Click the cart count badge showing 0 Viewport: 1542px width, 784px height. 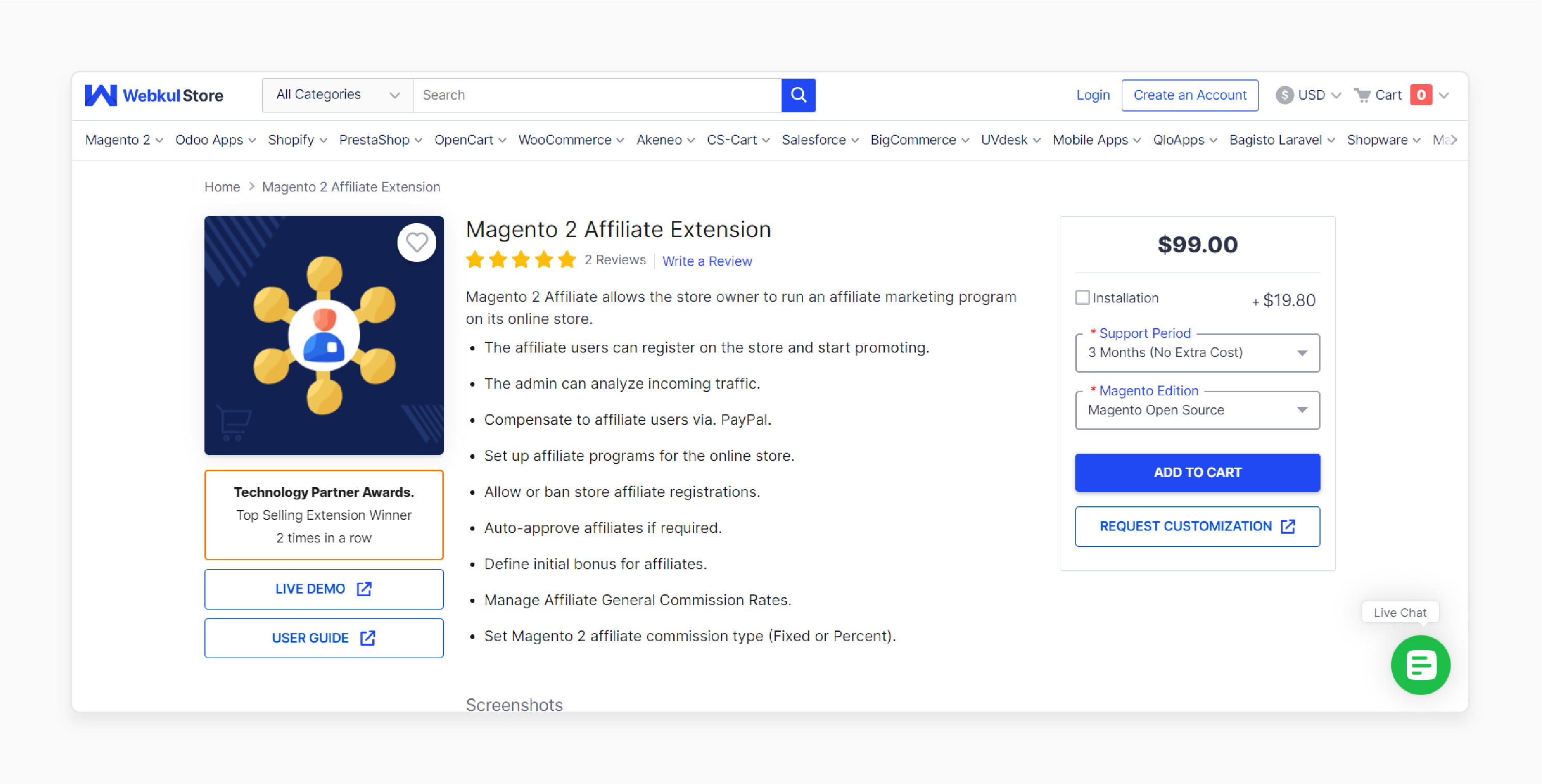click(1421, 95)
